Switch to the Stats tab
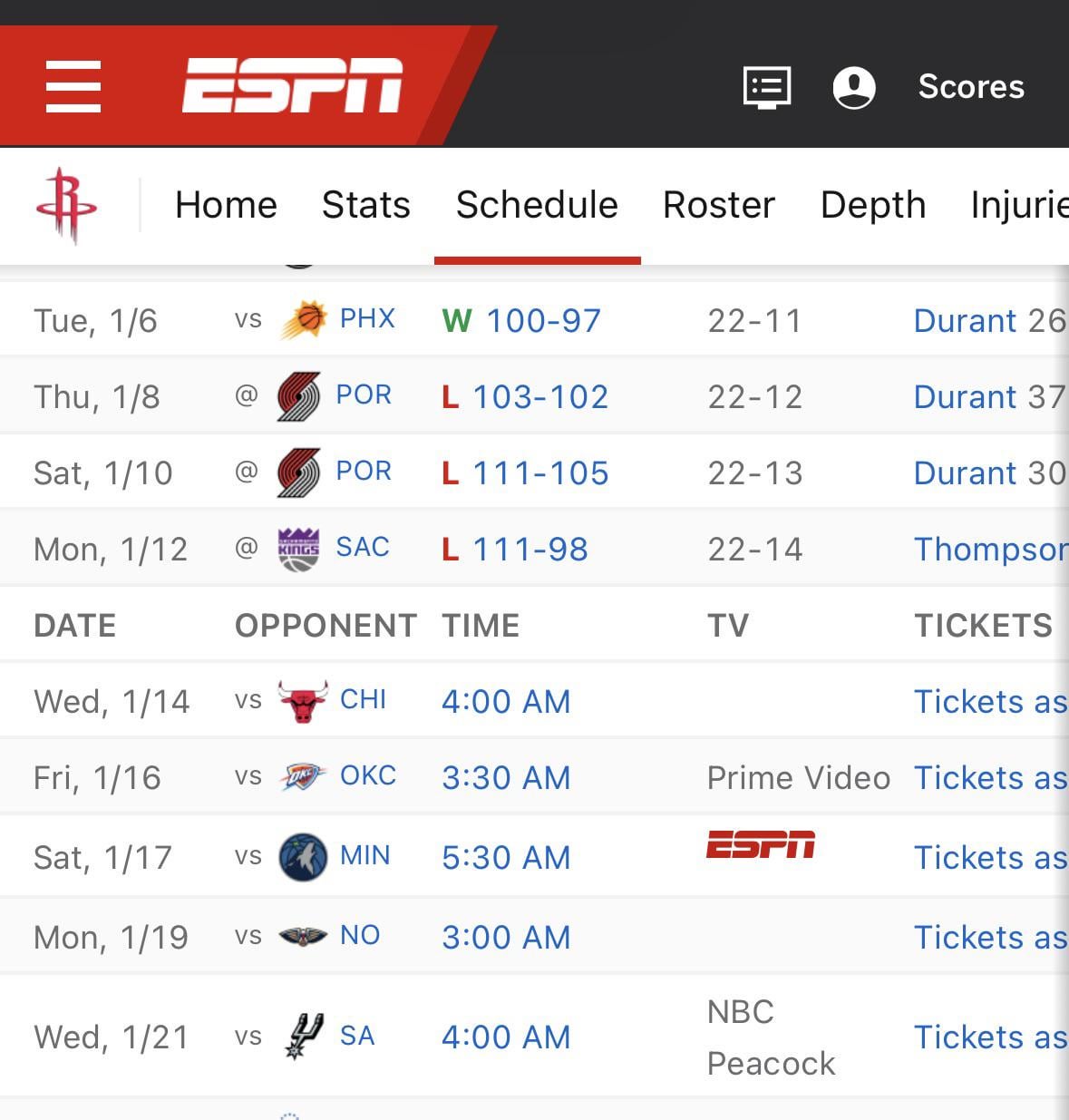 (x=365, y=205)
